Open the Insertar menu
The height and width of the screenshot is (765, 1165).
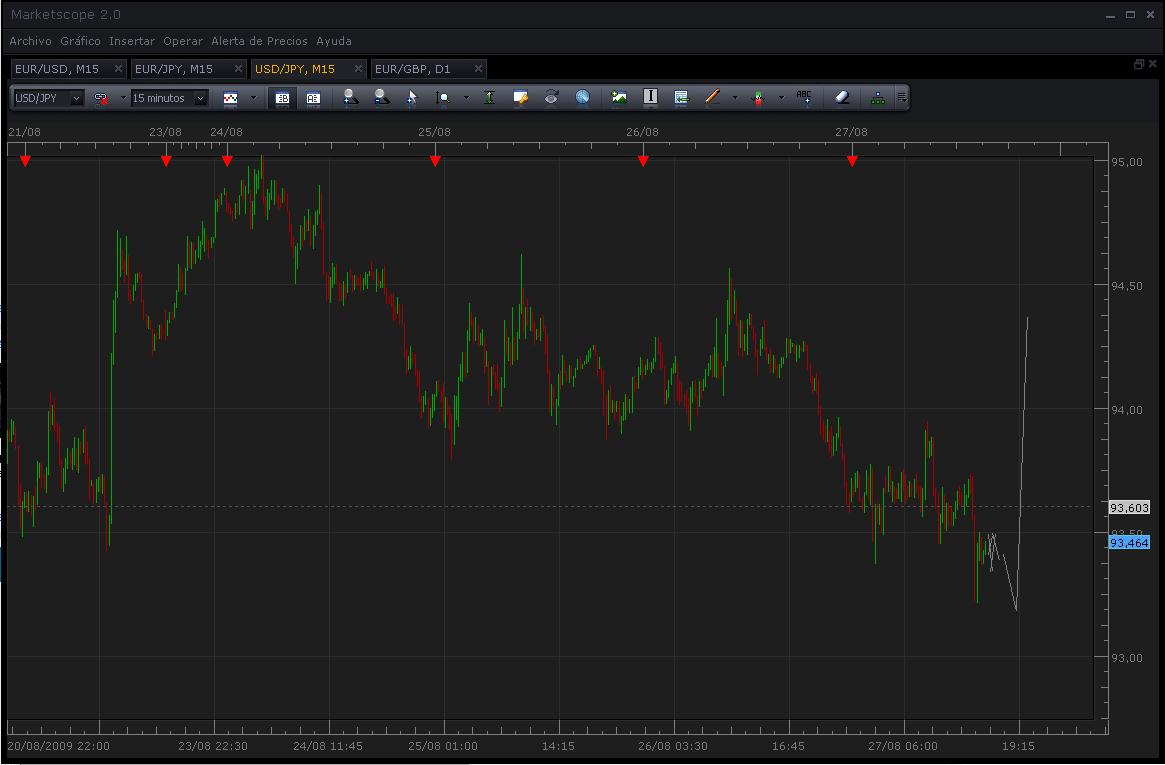pyautogui.click(x=132, y=41)
